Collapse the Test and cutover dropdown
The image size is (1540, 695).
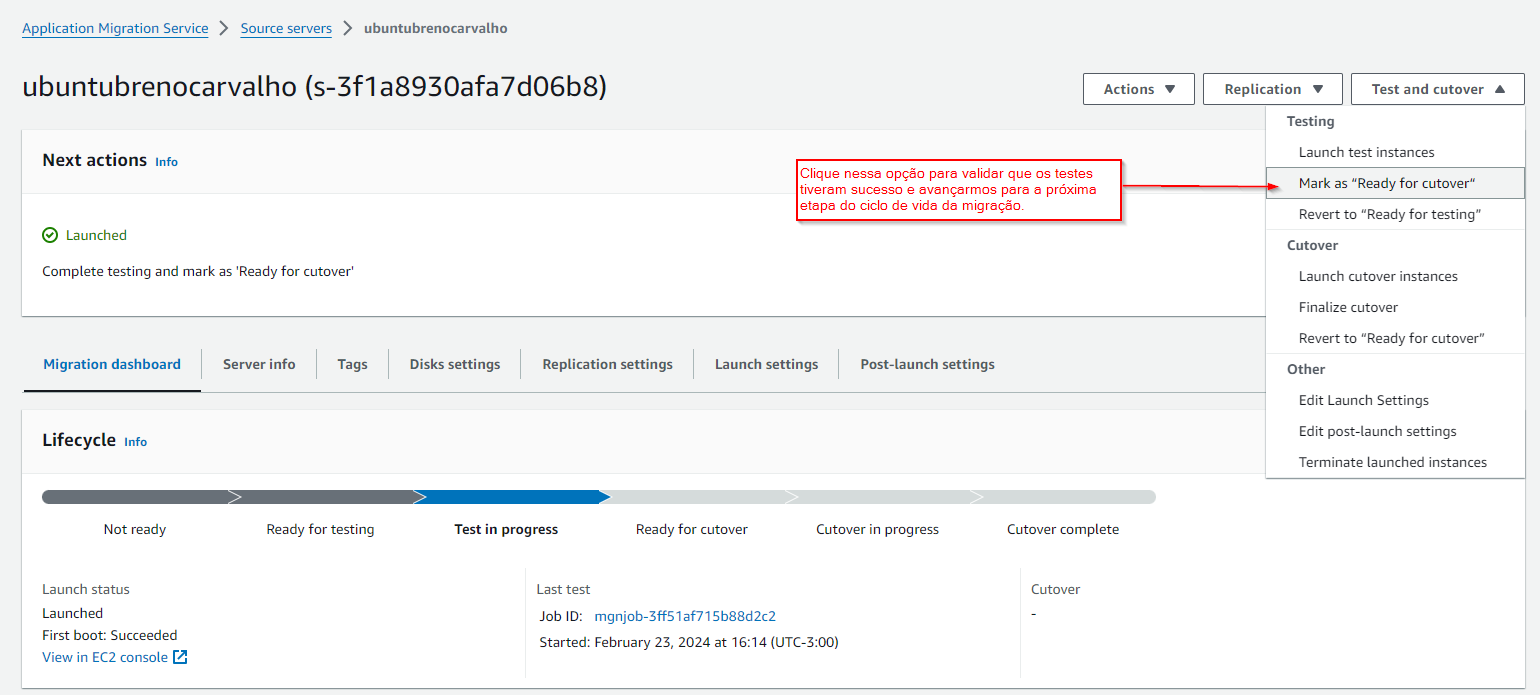coord(1437,89)
